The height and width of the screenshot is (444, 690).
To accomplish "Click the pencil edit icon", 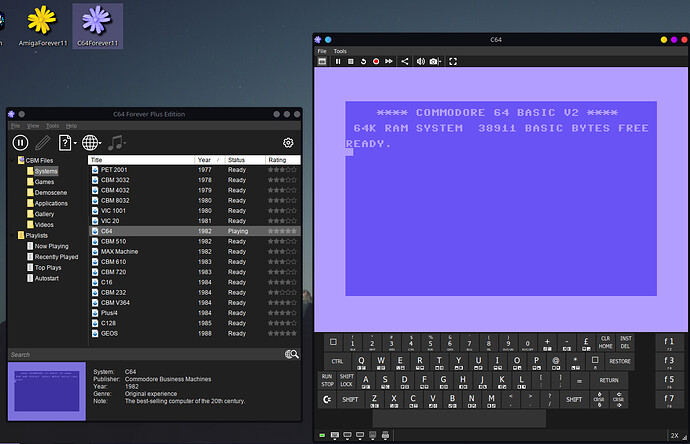I will pyautogui.click(x=43, y=143).
